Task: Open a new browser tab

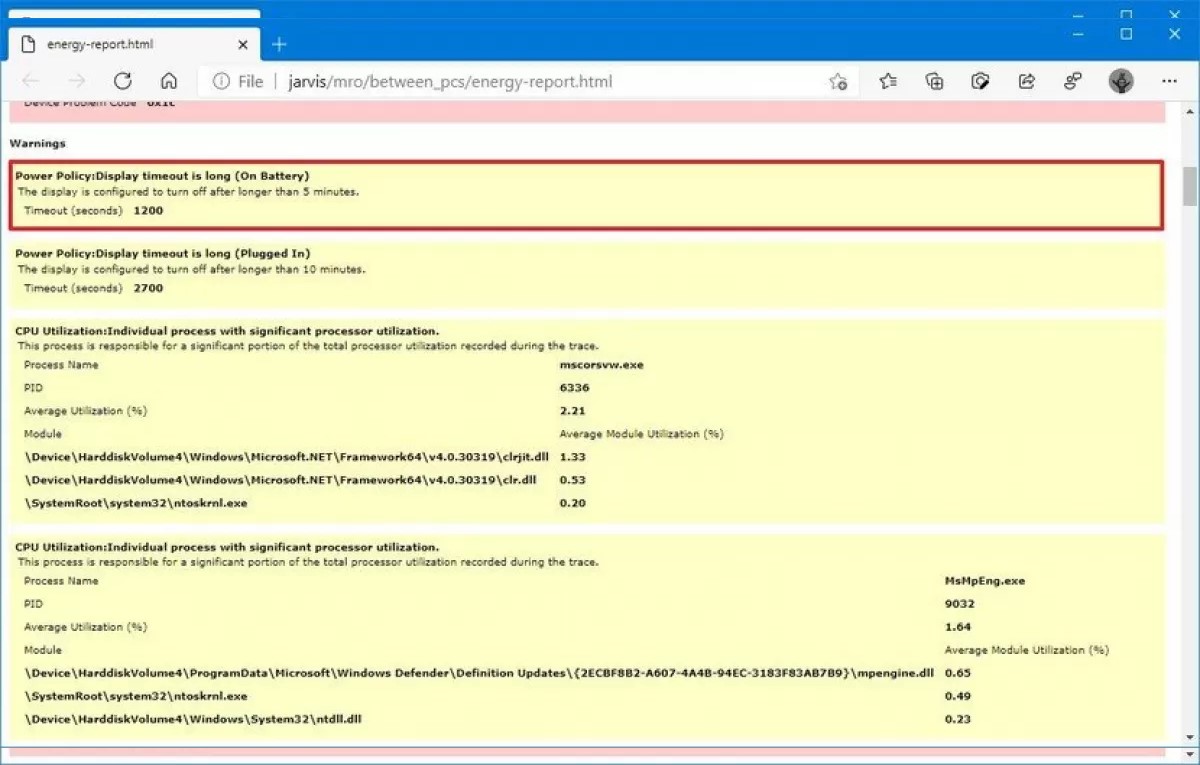Action: click(x=279, y=44)
